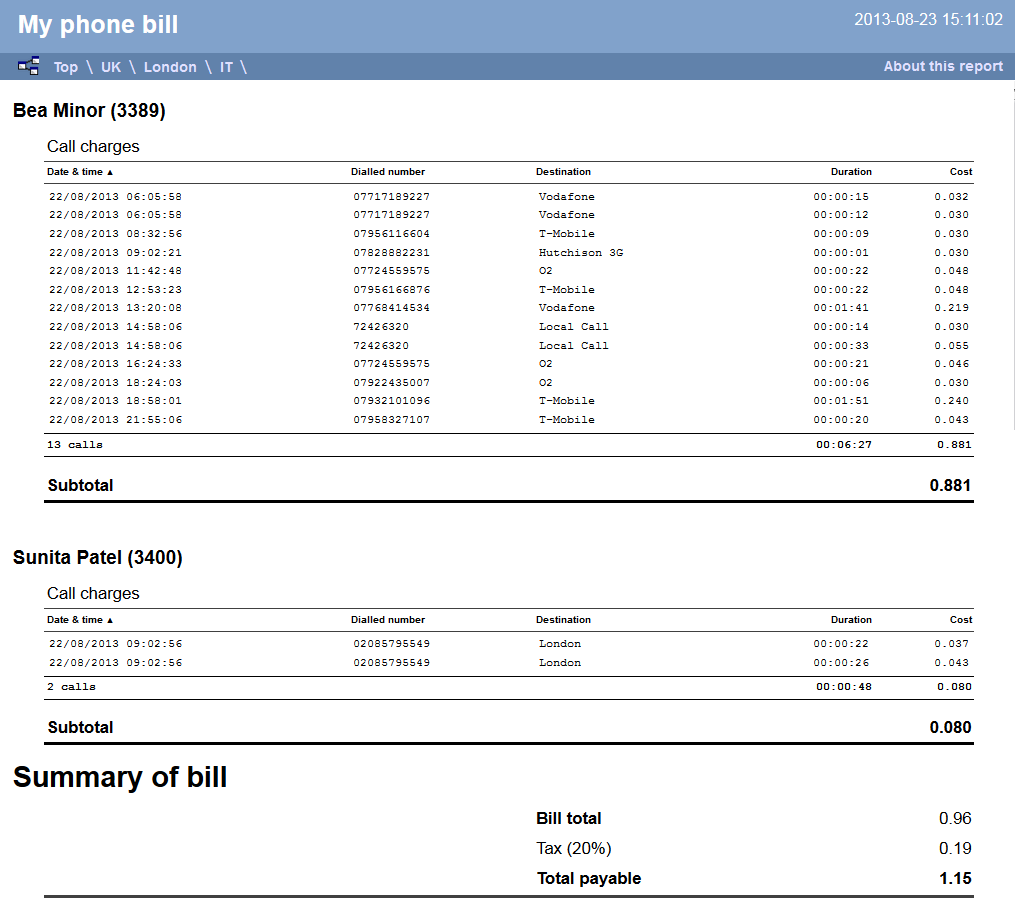The height and width of the screenshot is (919, 1015).
Task: Toggle sort order on Date & time column
Action: [x=78, y=171]
